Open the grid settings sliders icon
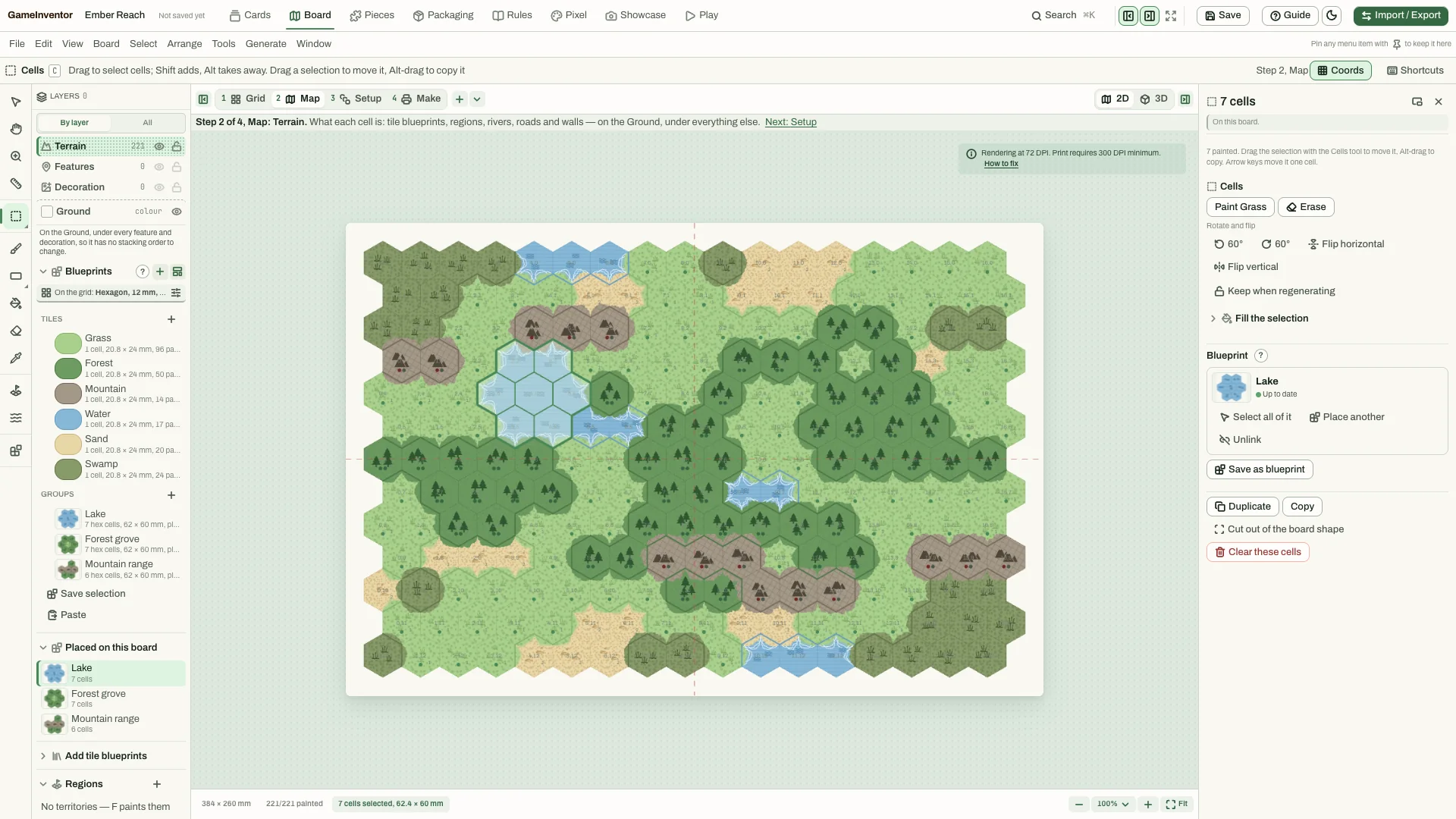1456x819 pixels. (x=176, y=293)
